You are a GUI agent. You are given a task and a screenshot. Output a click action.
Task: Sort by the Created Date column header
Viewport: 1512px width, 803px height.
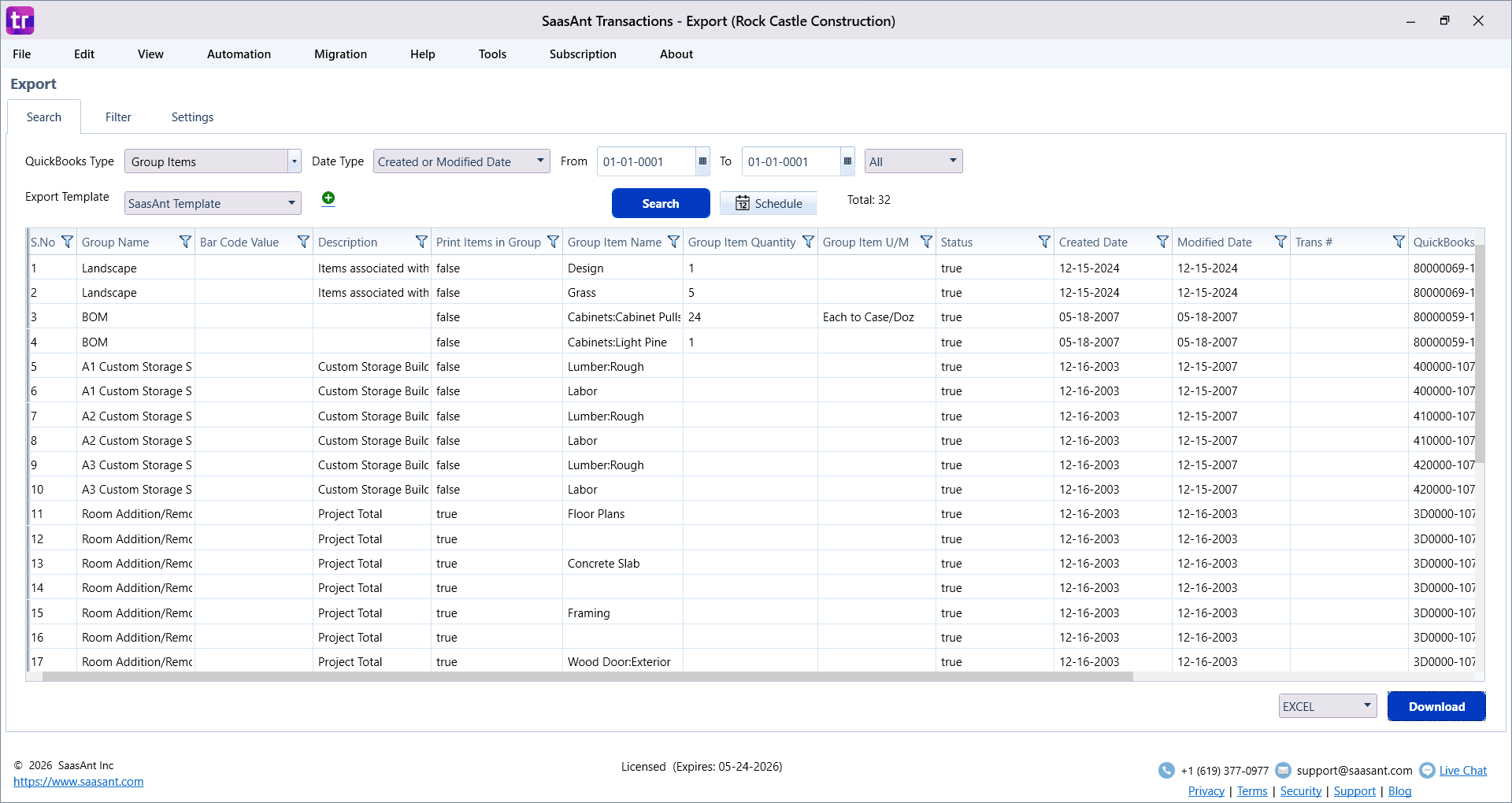pos(1093,242)
